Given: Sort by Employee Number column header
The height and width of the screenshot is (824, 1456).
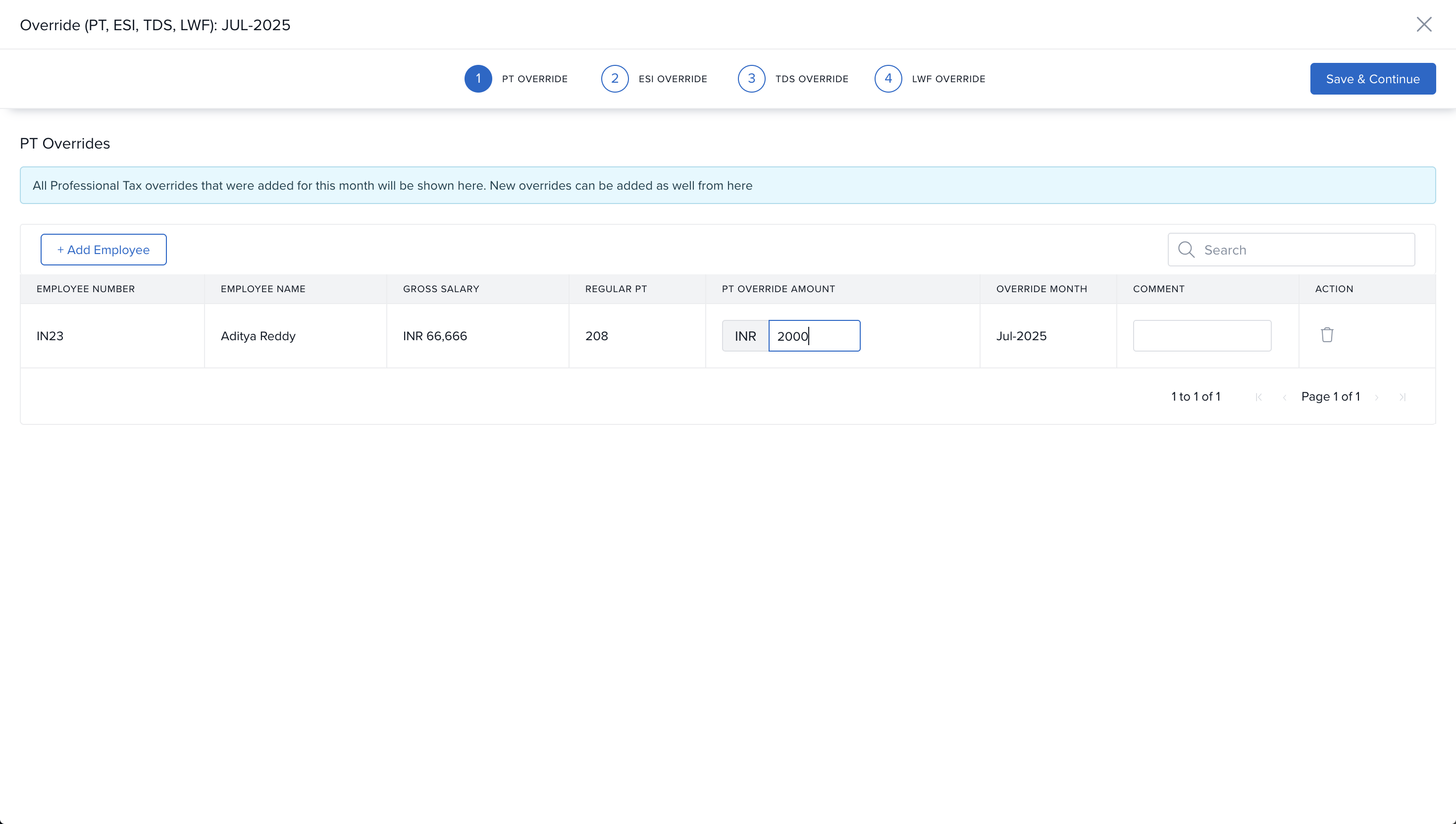Looking at the screenshot, I should click(86, 289).
